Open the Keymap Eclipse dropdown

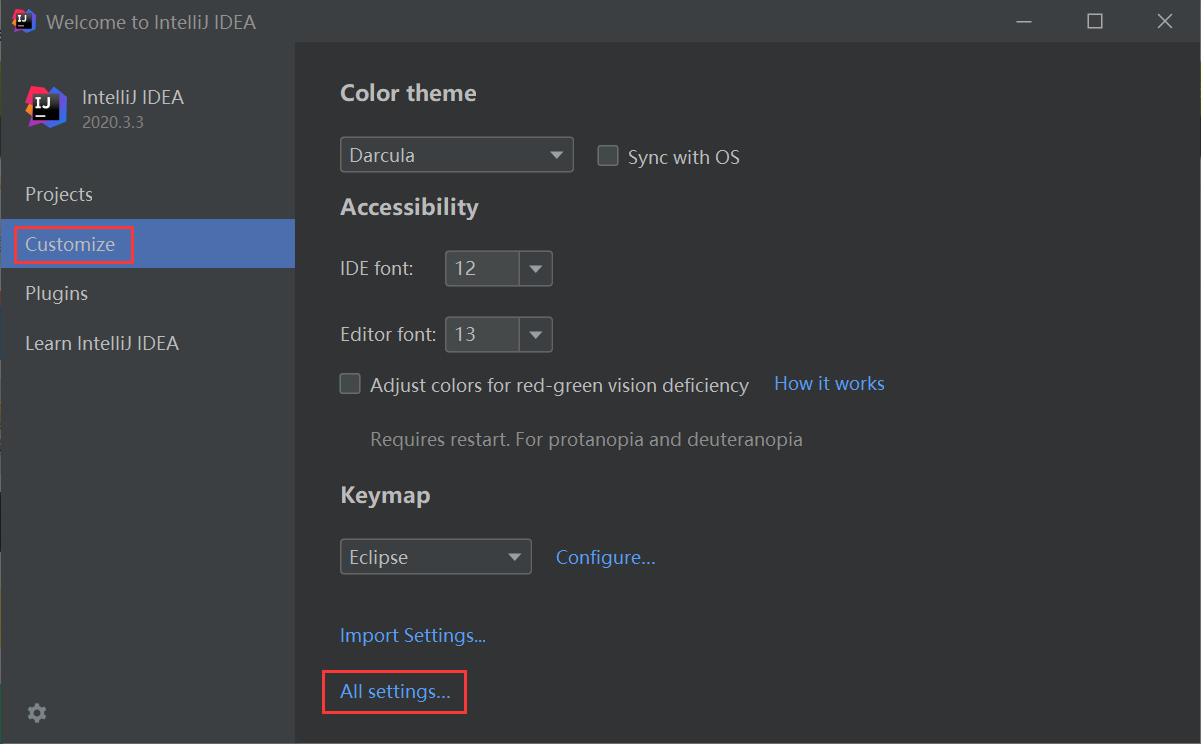click(436, 557)
